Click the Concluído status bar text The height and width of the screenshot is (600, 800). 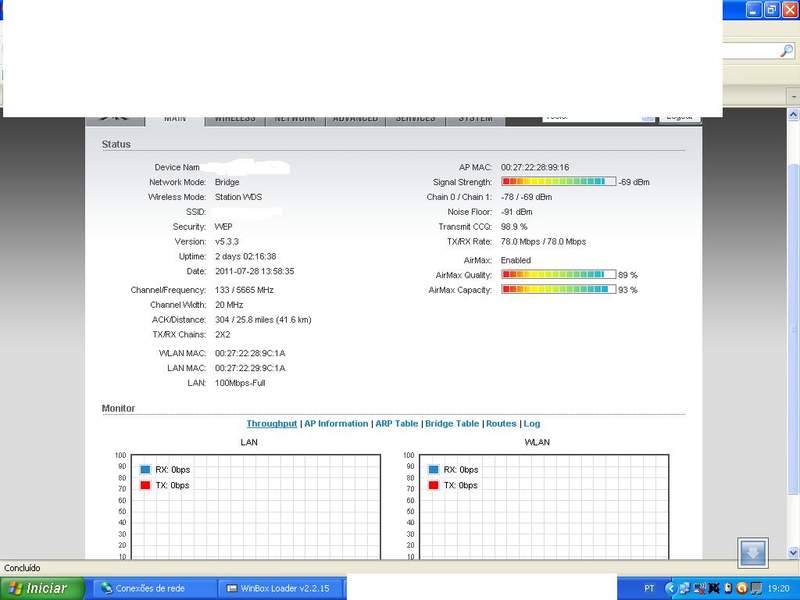(x=22, y=567)
